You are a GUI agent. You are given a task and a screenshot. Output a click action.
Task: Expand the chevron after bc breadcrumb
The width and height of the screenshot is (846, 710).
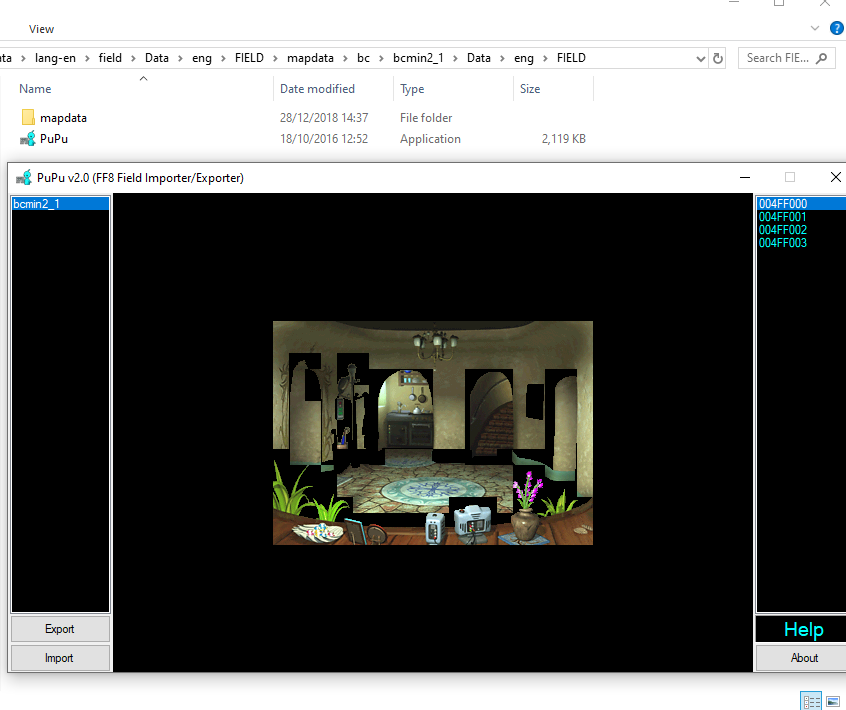click(381, 58)
